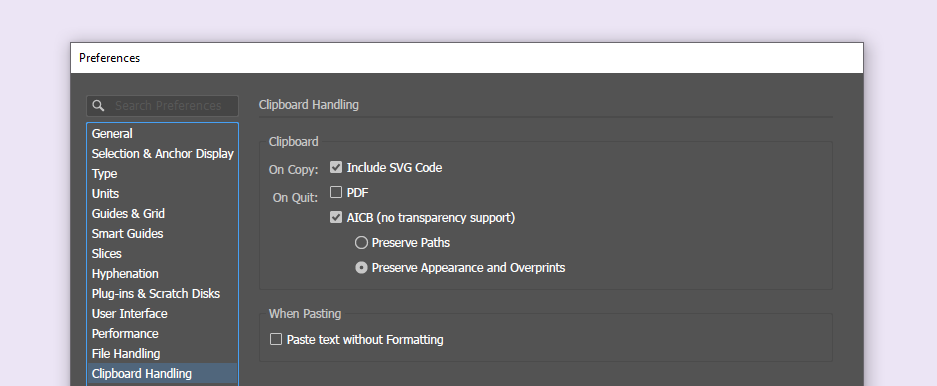This screenshot has width=937, height=386.
Task: Uncheck Include SVG Code checkbox
Action: [336, 167]
